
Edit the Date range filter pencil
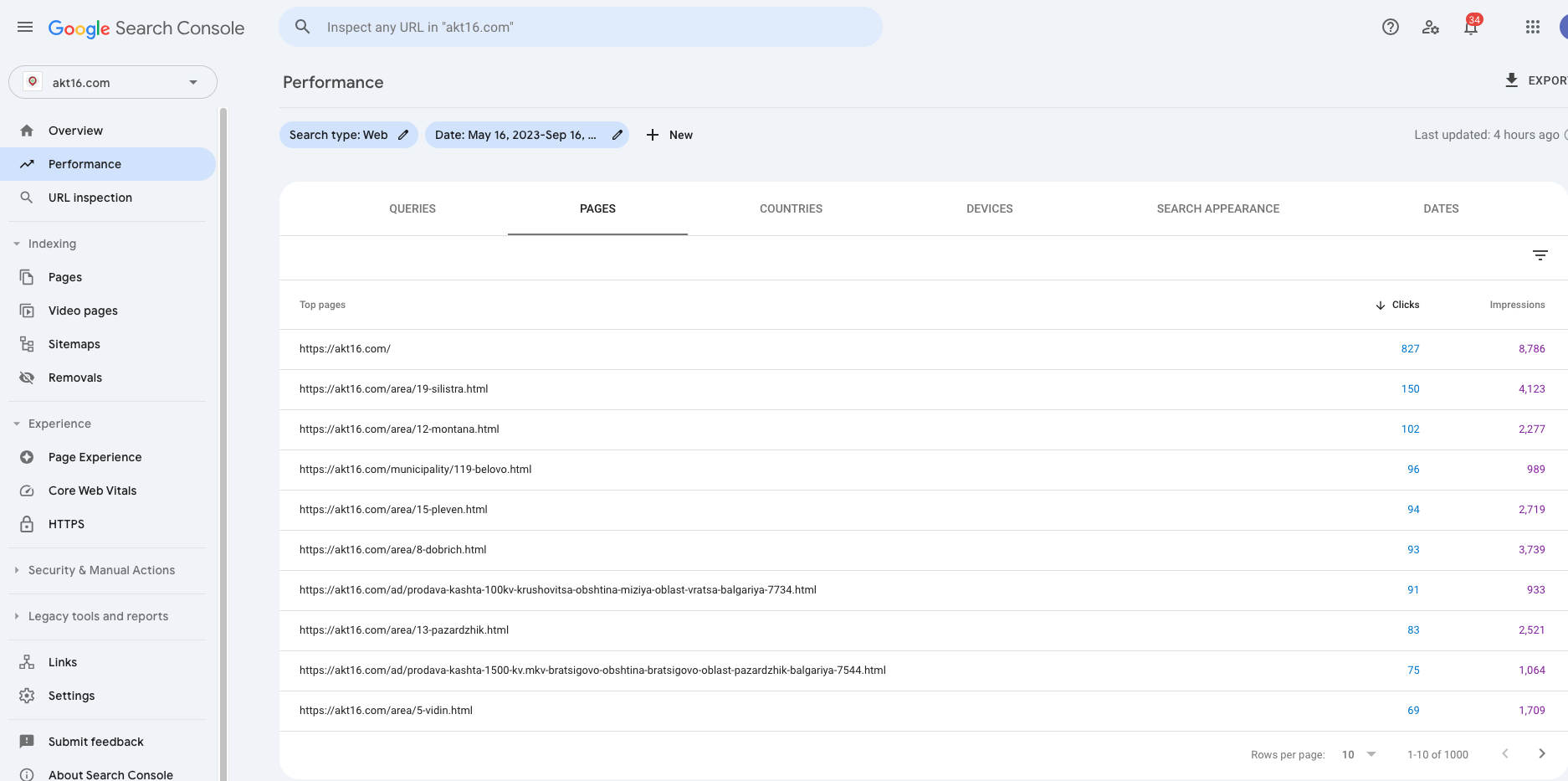pos(617,135)
